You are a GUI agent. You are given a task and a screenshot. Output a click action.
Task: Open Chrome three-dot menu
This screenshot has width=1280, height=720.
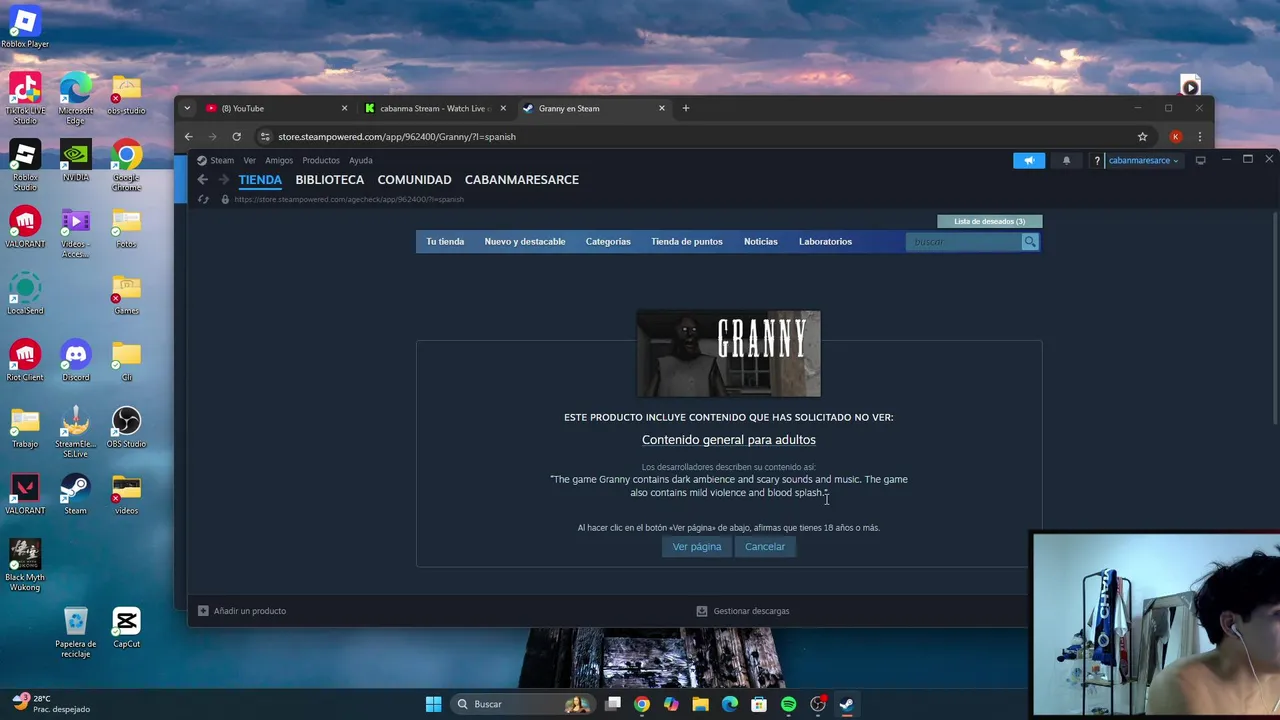[1200, 136]
